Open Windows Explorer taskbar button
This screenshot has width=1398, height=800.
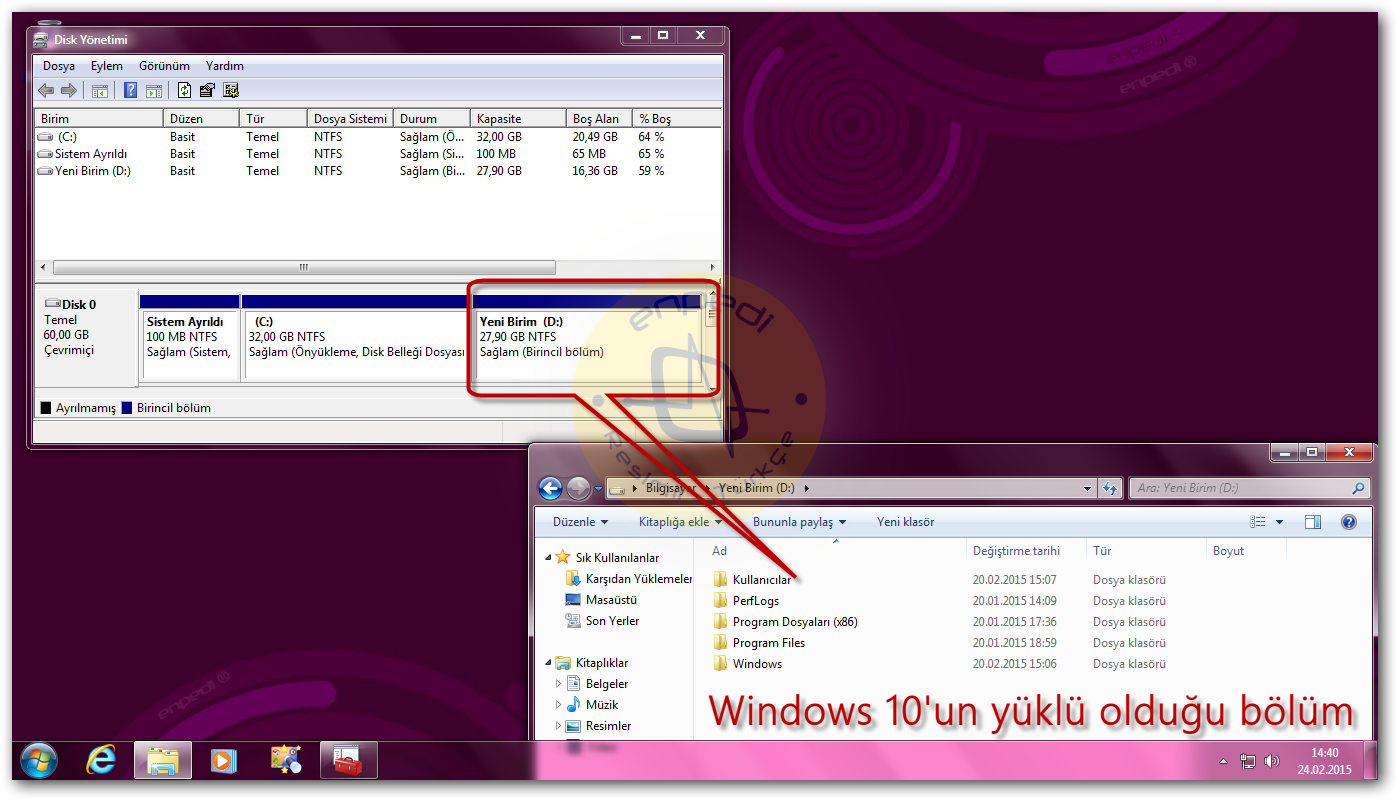point(162,760)
